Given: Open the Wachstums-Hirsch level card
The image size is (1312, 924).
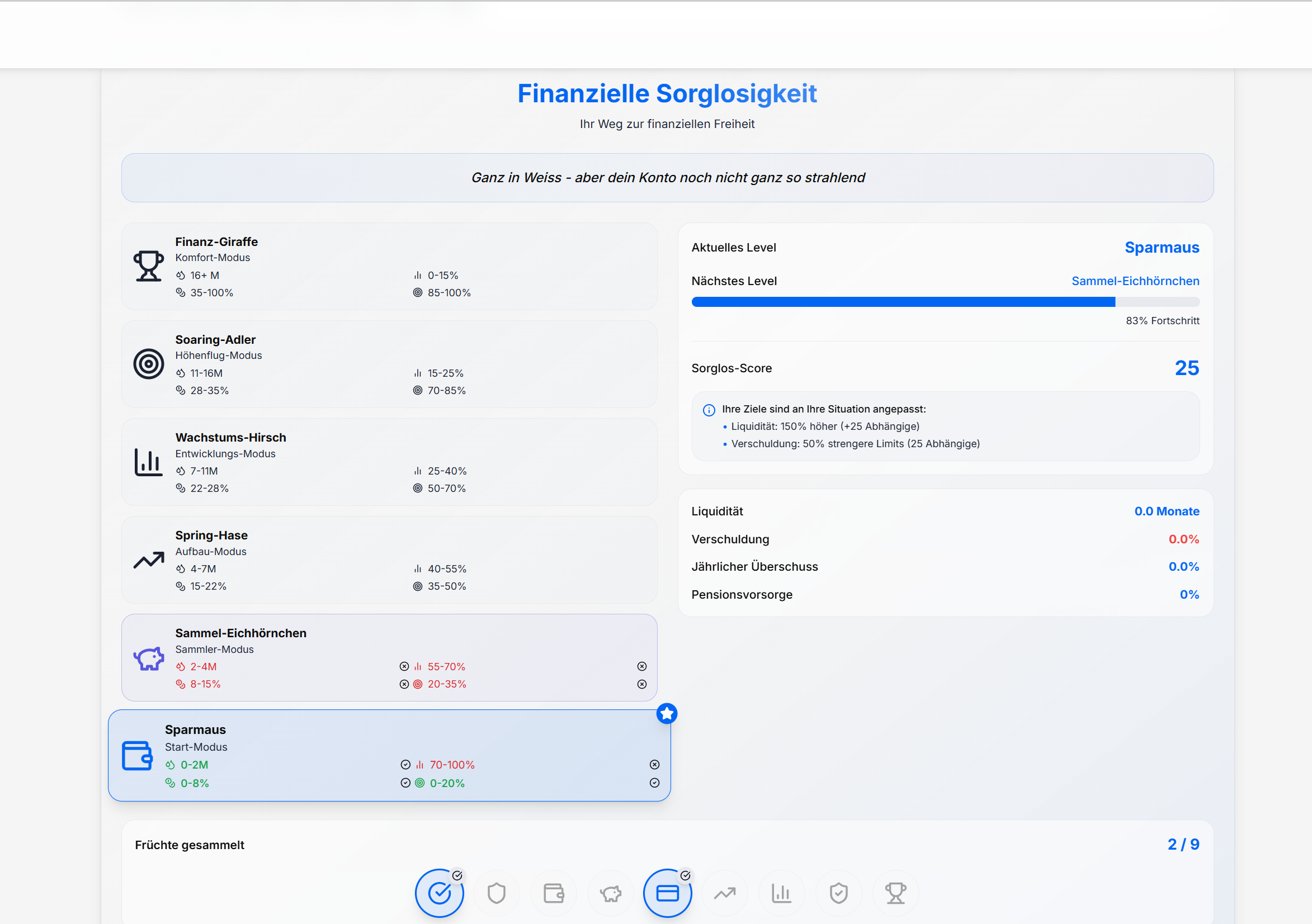Looking at the screenshot, I should (x=389, y=462).
